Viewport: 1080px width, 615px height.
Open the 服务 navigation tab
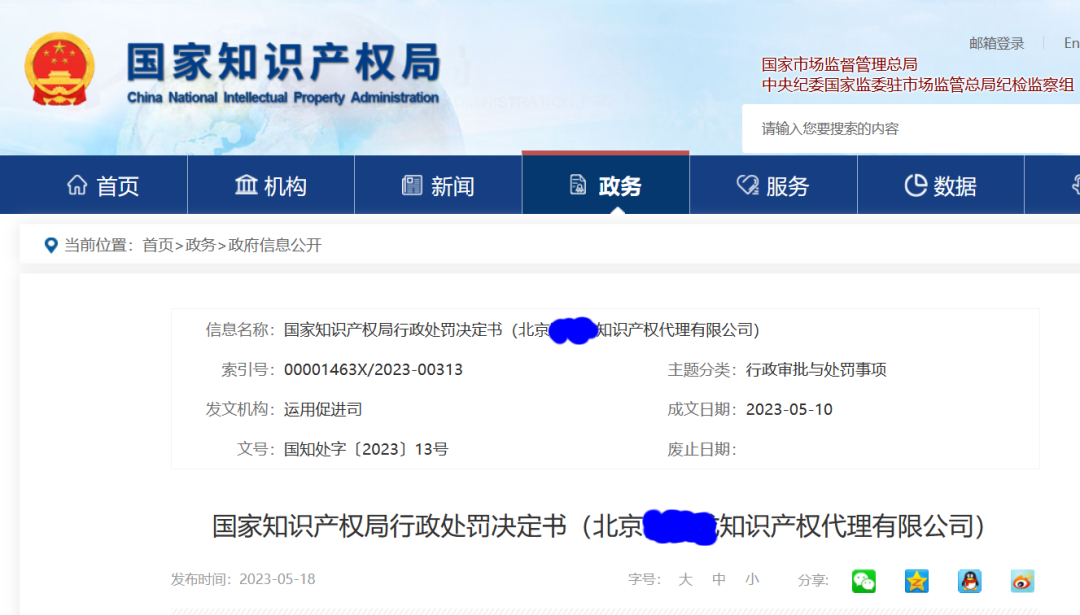(773, 185)
